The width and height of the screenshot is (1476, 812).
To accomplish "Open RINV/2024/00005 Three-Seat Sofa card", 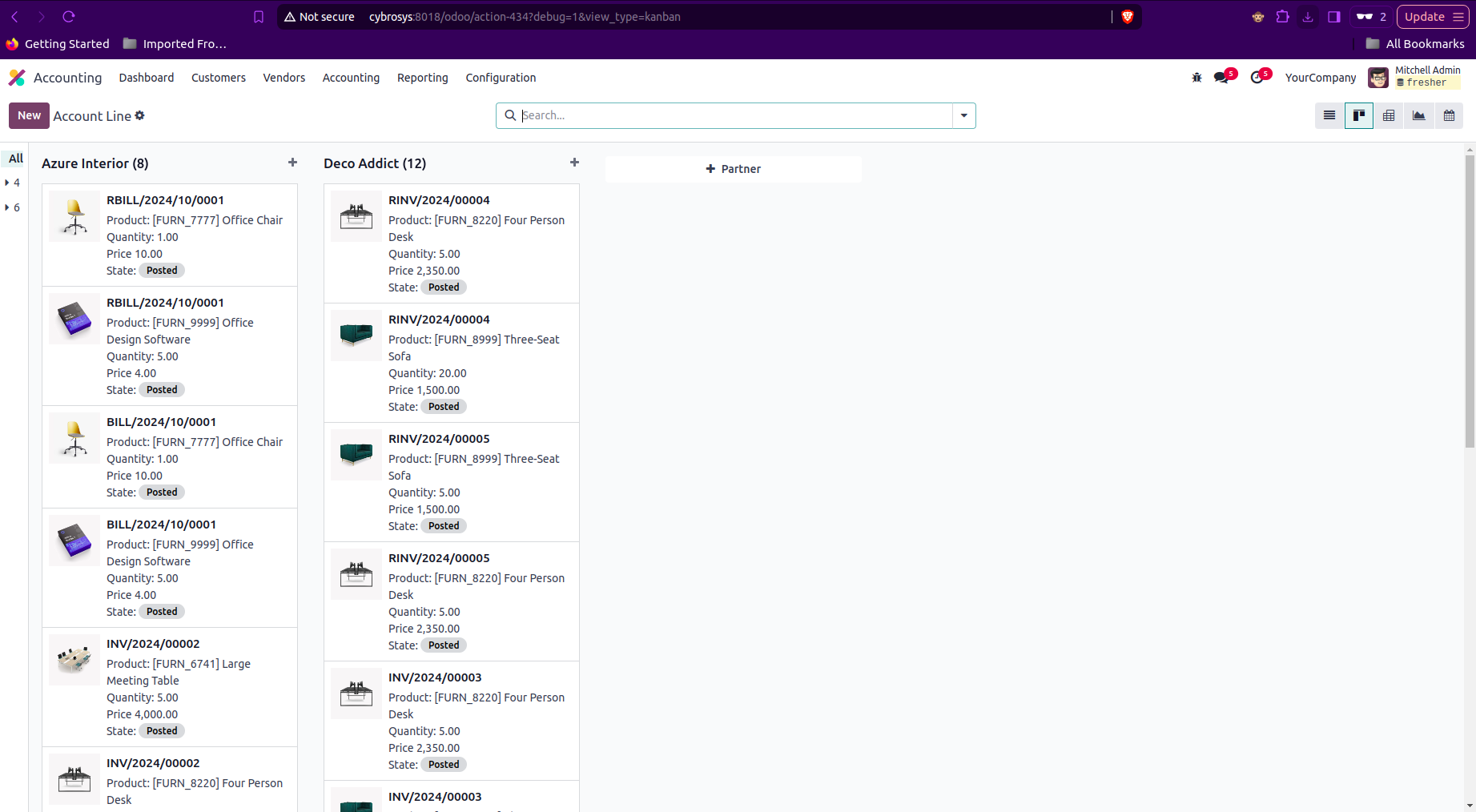I will point(452,482).
